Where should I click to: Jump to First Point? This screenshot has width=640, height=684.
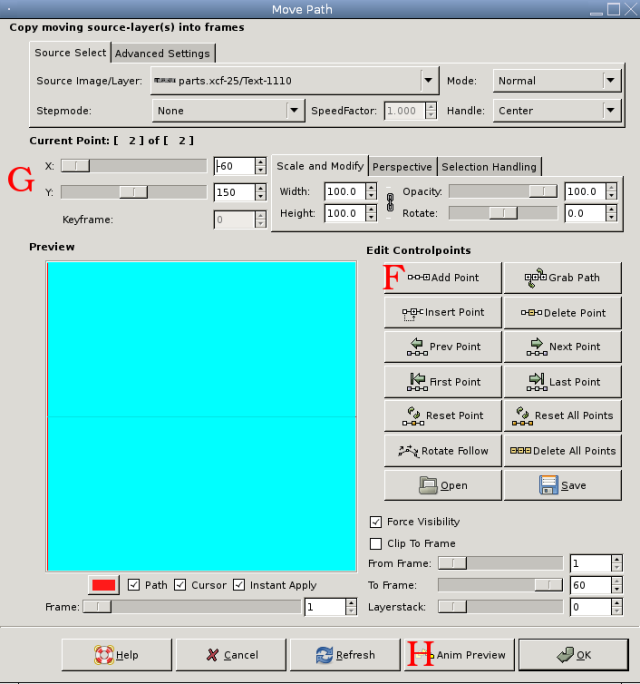point(443,382)
